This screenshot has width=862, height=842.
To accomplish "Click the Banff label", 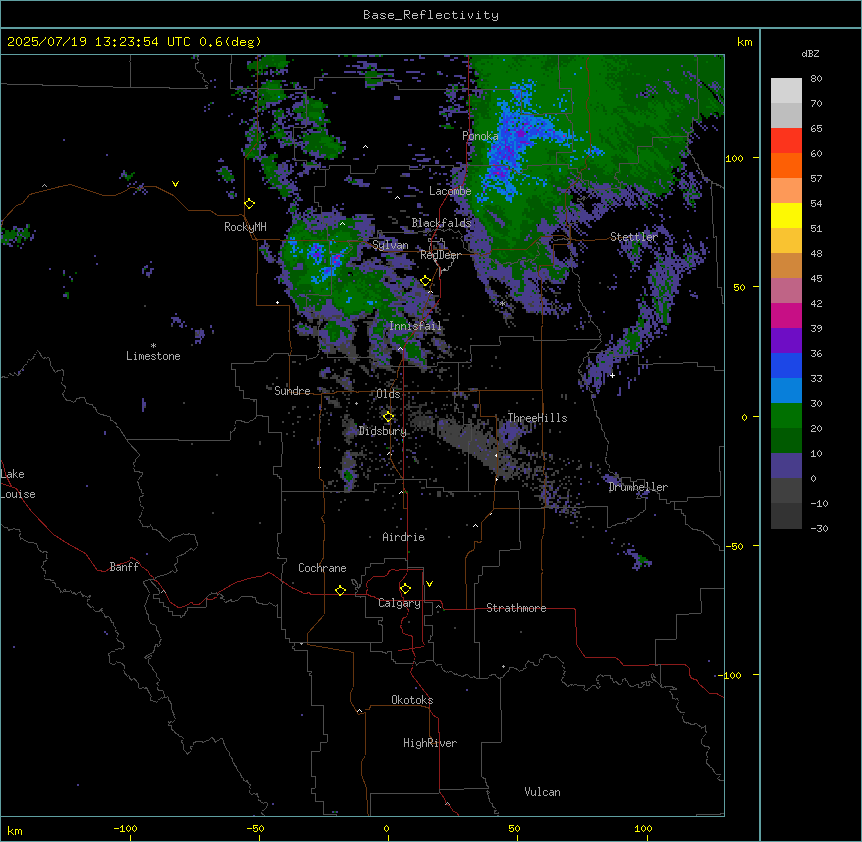I will coord(124,567).
